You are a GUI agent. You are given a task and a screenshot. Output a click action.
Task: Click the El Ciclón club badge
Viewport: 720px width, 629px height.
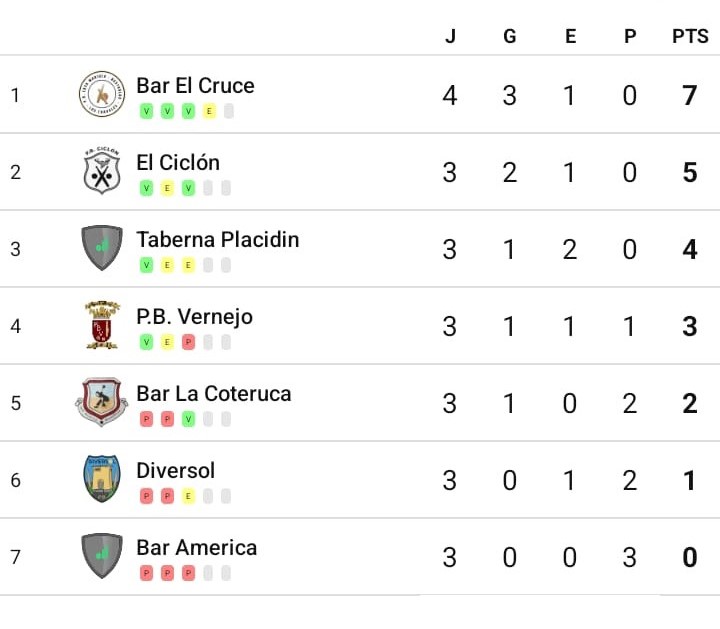(101, 171)
